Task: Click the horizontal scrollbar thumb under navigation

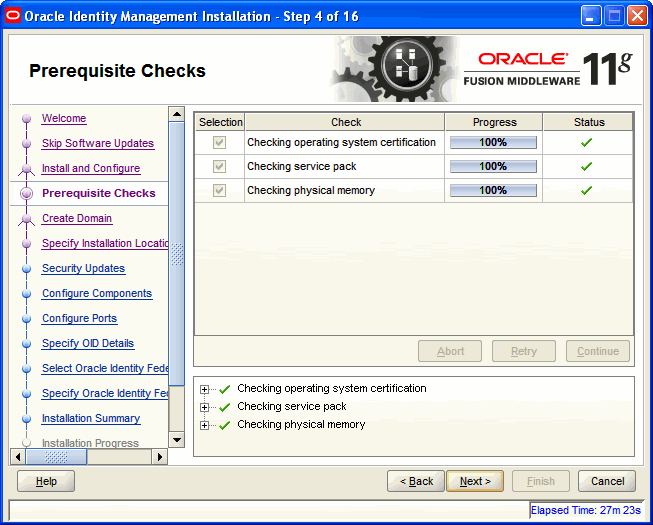Action: click(56, 457)
